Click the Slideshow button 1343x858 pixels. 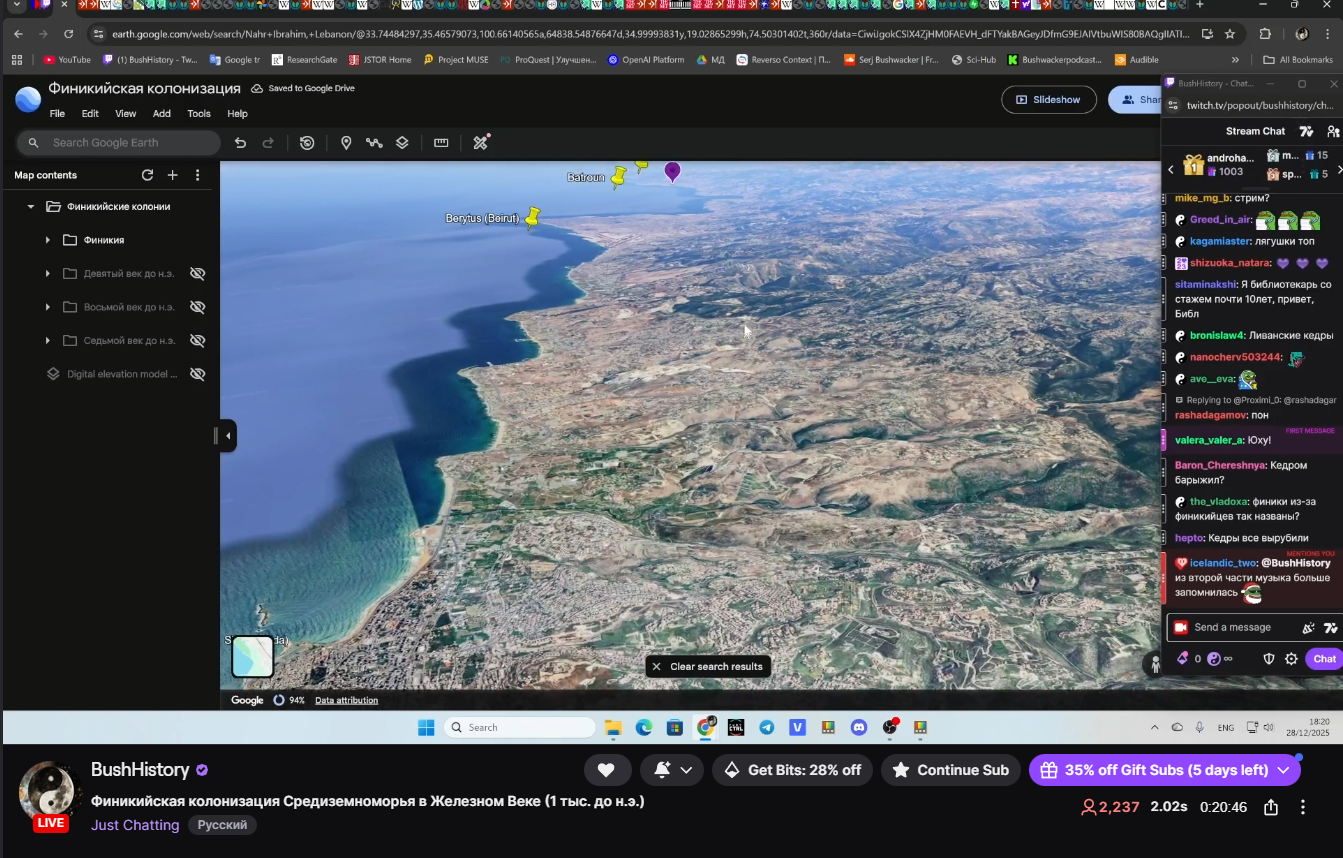(x=1048, y=100)
